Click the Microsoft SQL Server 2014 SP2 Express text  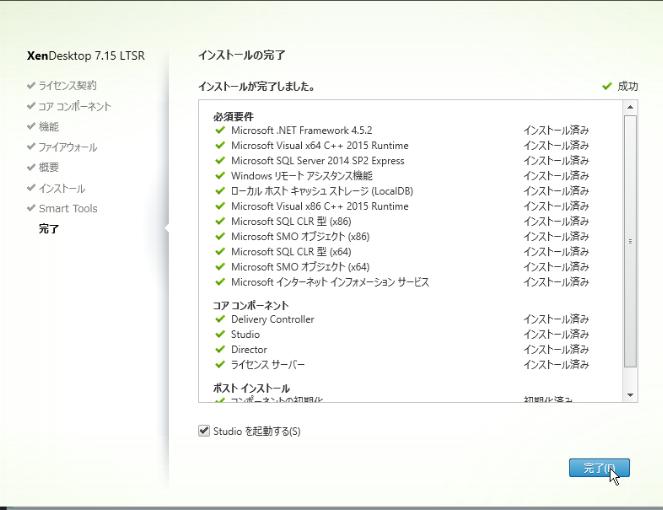click(318, 161)
